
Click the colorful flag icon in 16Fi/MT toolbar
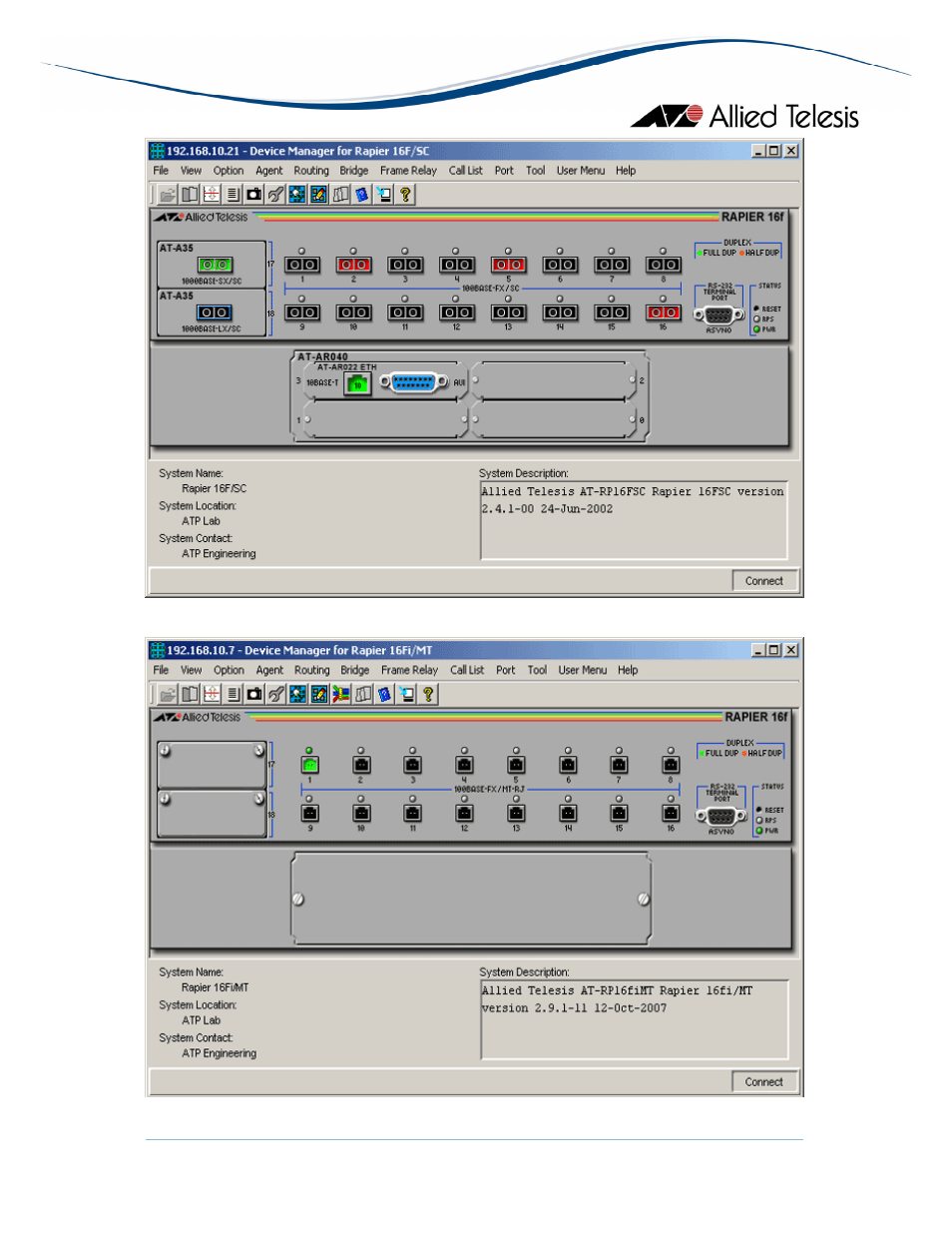click(341, 694)
